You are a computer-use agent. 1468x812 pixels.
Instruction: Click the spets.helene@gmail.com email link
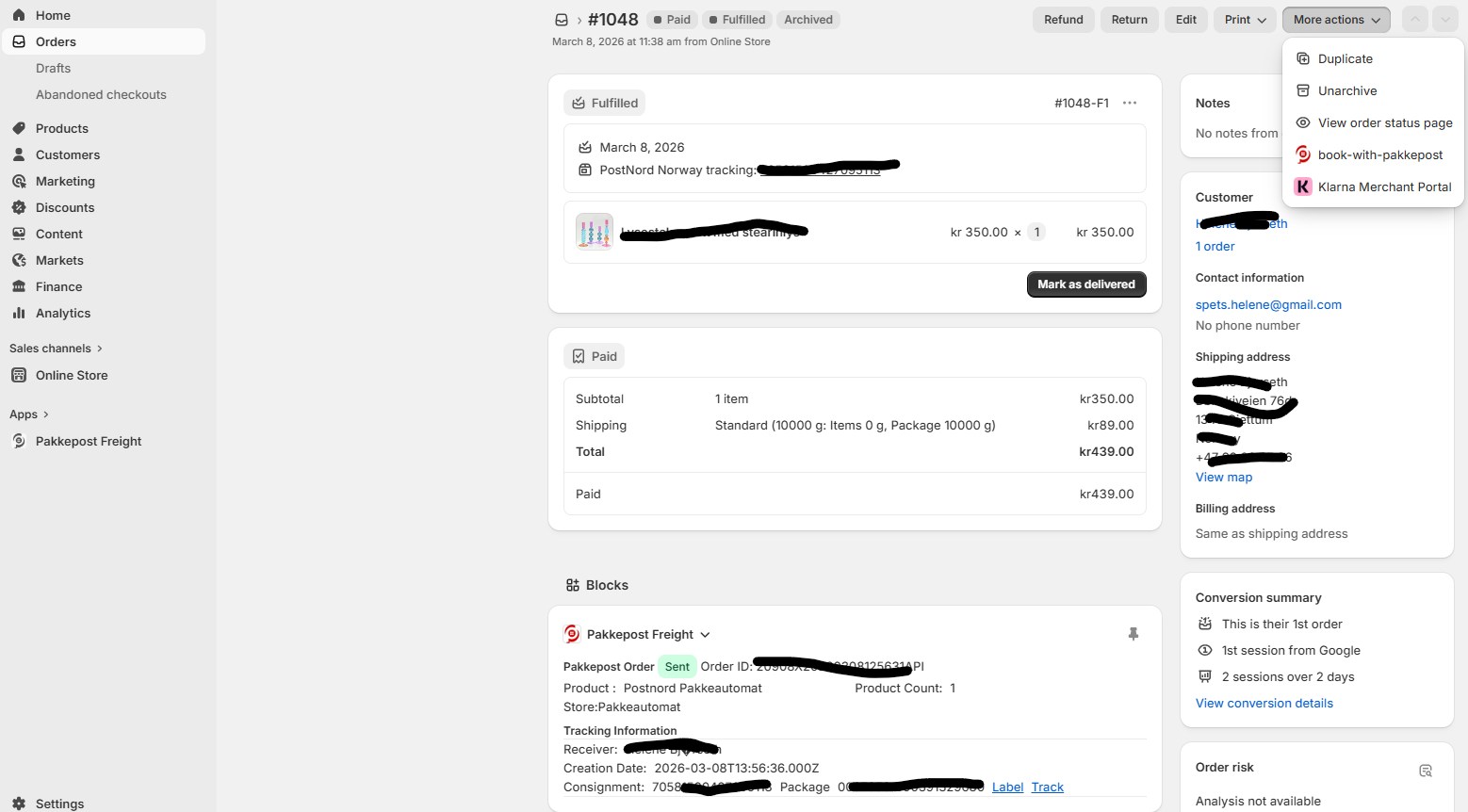[1268, 304]
